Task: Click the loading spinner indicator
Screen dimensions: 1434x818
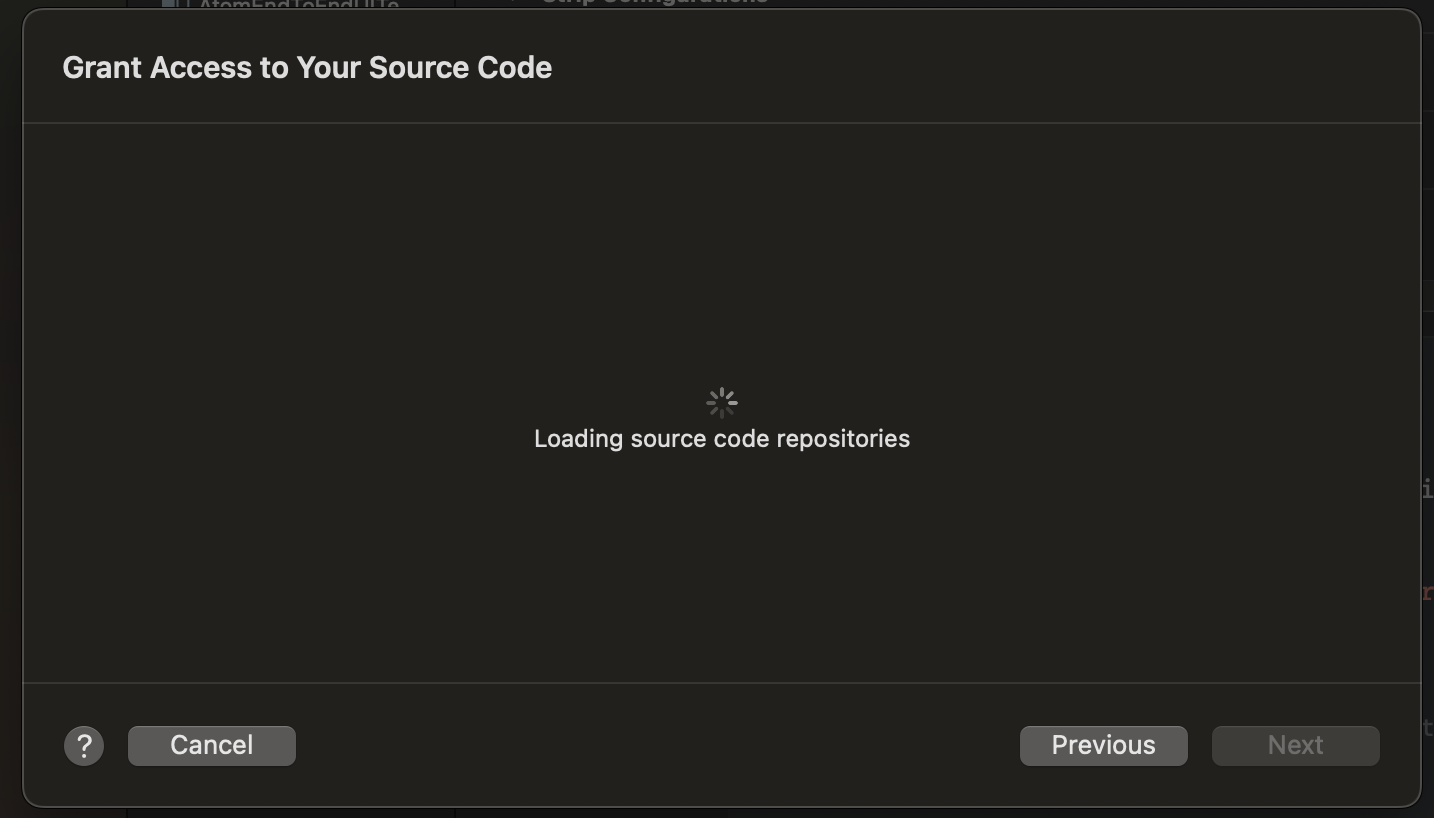Action: 722,403
